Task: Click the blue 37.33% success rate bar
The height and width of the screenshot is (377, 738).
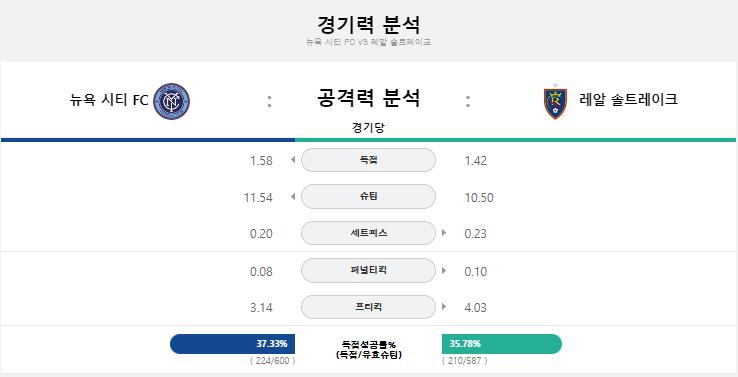Action: click(x=233, y=344)
